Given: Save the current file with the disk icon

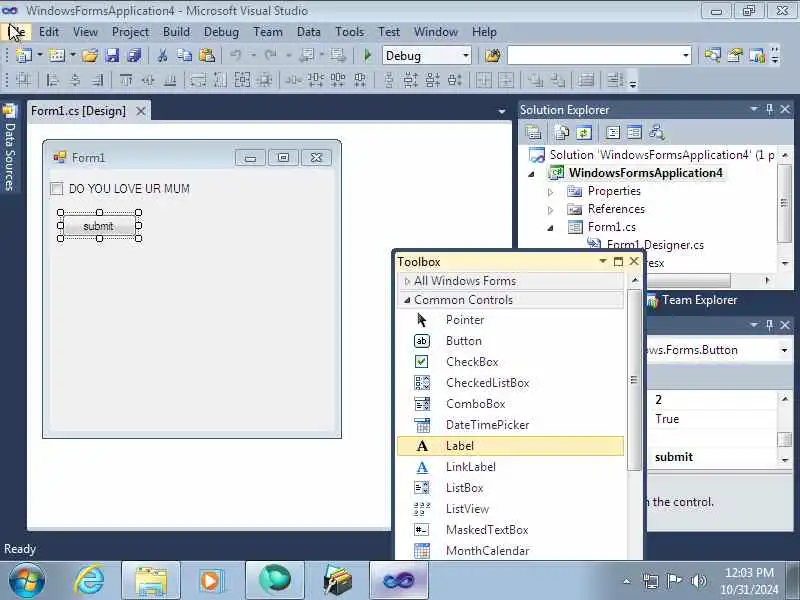Looking at the screenshot, I should click(112, 55).
